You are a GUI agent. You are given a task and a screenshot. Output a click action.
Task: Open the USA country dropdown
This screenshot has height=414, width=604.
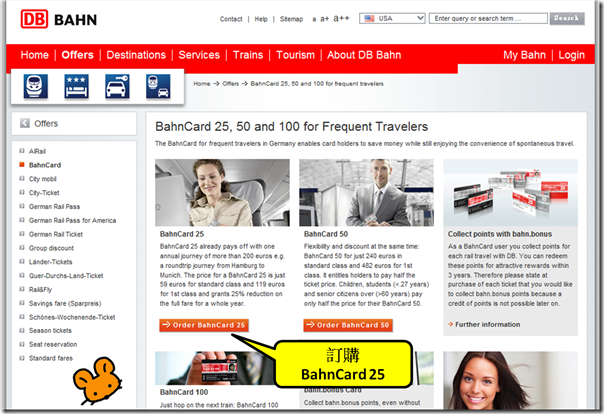[x=392, y=18]
